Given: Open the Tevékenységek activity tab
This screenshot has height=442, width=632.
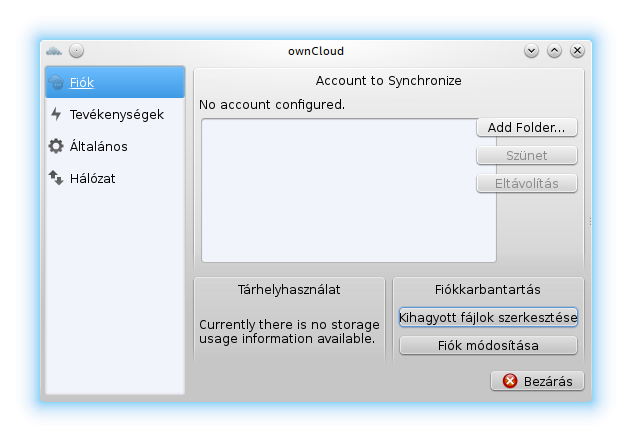Looking at the screenshot, I should click(x=115, y=114).
